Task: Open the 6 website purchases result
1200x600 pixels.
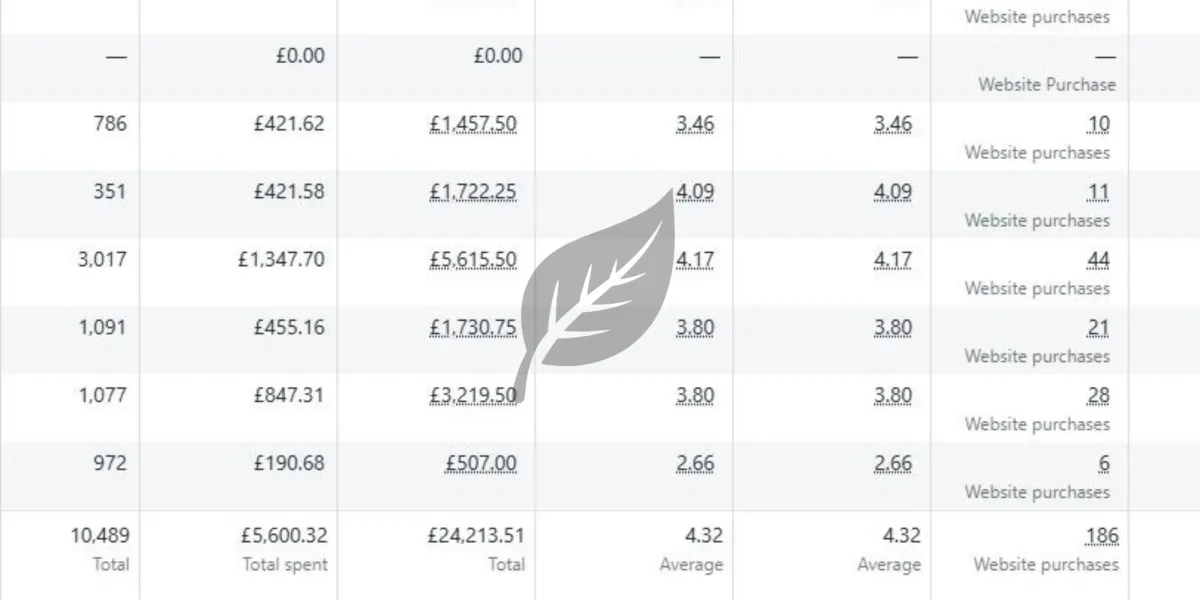Action: pyautogui.click(x=1104, y=464)
